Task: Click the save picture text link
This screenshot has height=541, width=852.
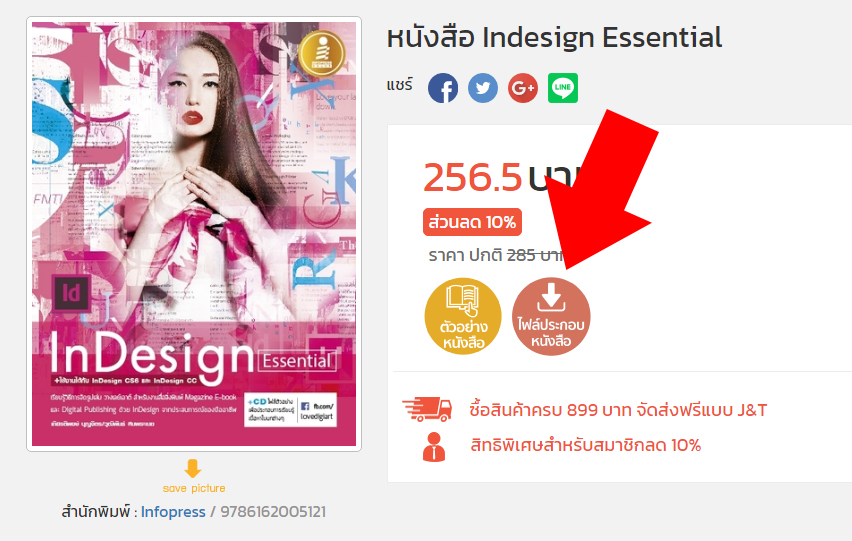Action: point(194,488)
